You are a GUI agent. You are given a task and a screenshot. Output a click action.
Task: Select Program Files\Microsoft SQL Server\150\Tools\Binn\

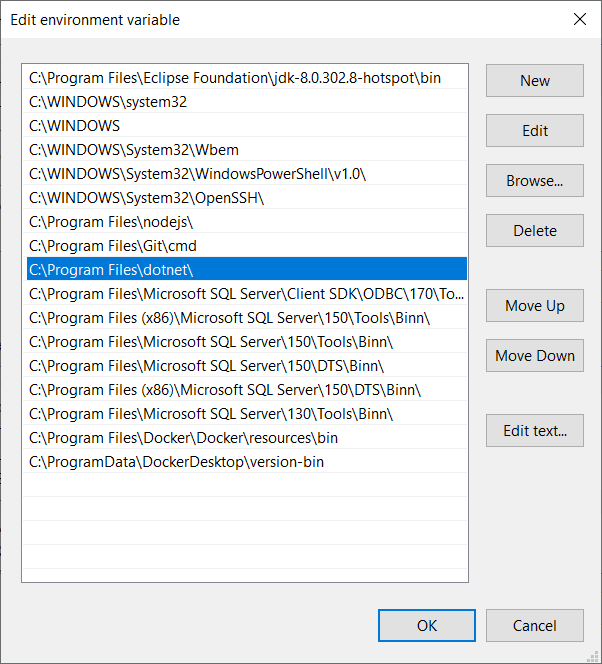pyautogui.click(x=247, y=342)
